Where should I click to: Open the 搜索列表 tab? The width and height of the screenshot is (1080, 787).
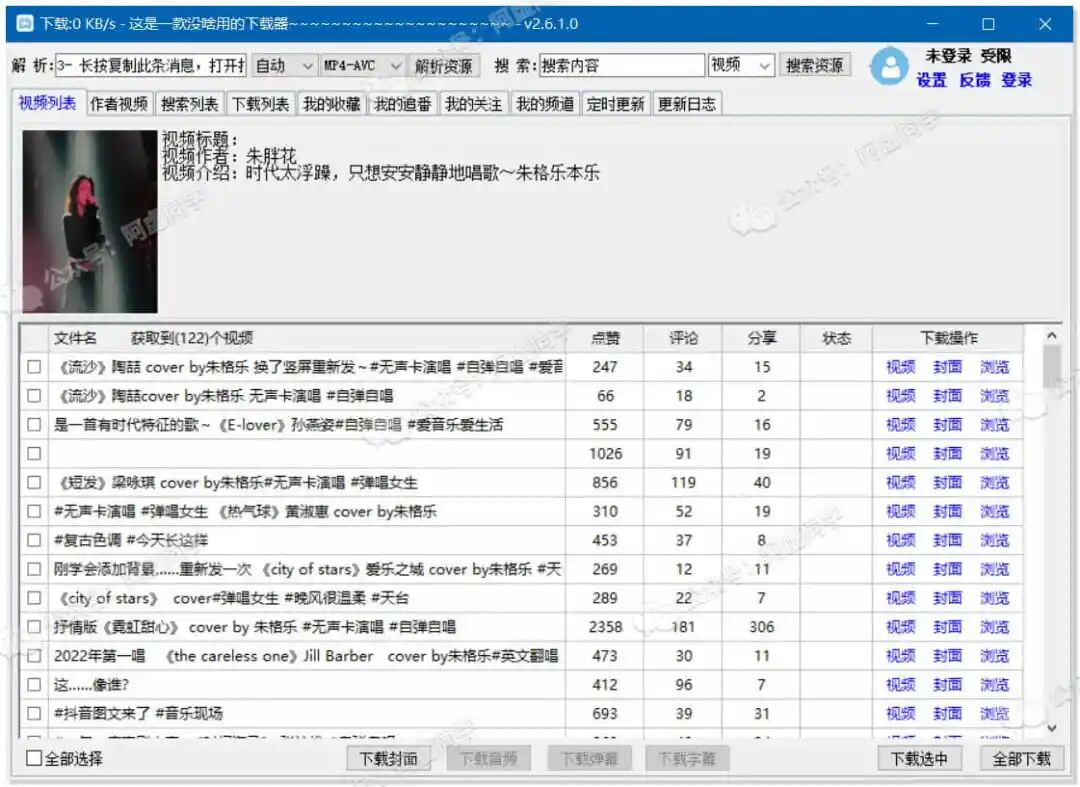click(189, 104)
